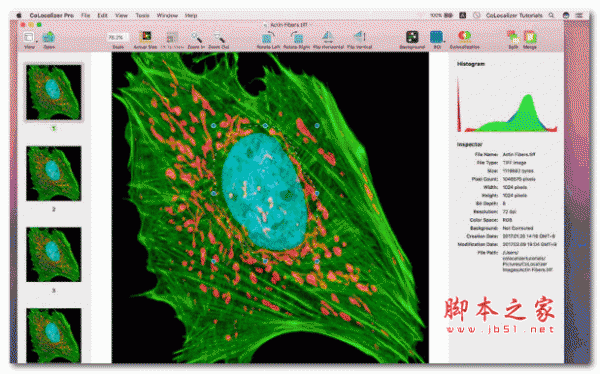
Task: Expand the ROI tool dropdown arrow
Action: [444, 41]
